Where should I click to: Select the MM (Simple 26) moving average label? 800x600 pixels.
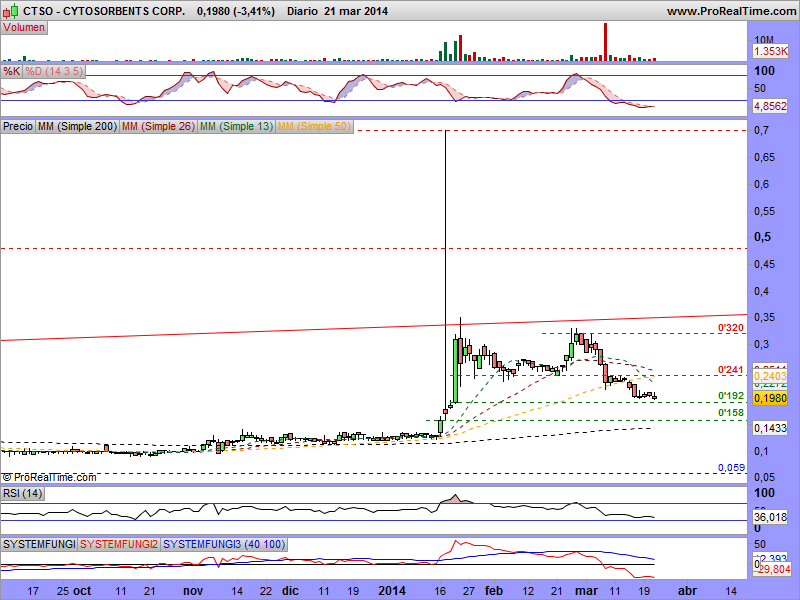[x=158, y=126]
